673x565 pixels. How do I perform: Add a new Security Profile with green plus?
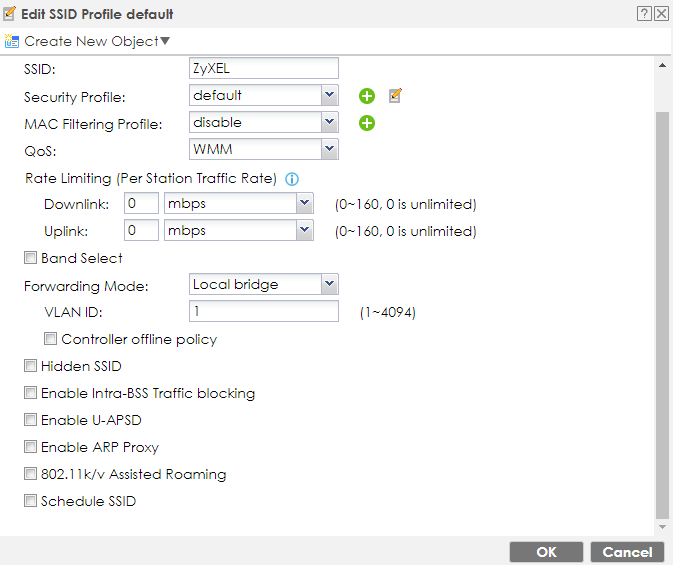[x=367, y=96]
